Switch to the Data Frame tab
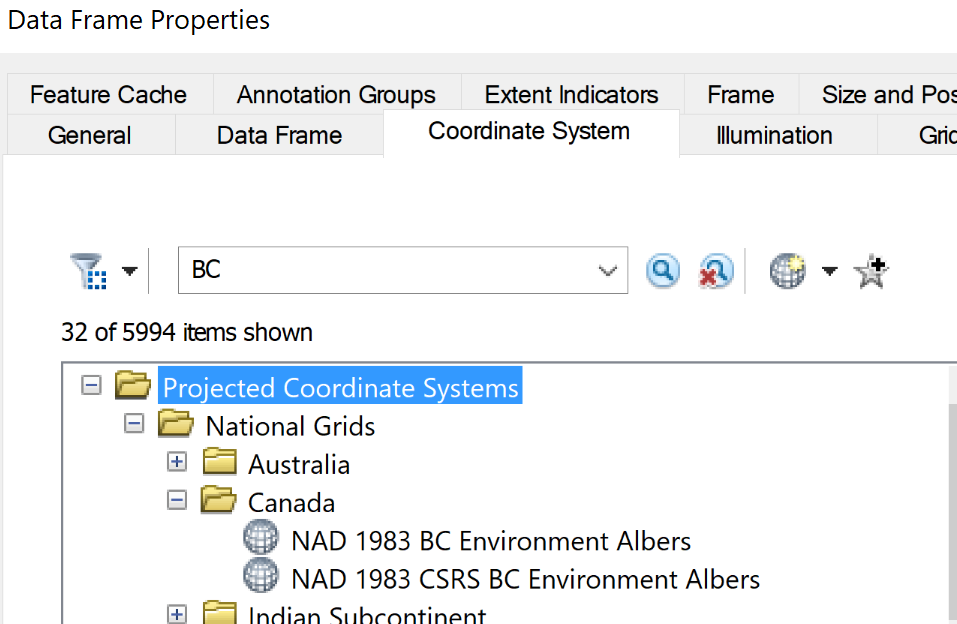The width and height of the screenshot is (957, 624). pos(279,136)
